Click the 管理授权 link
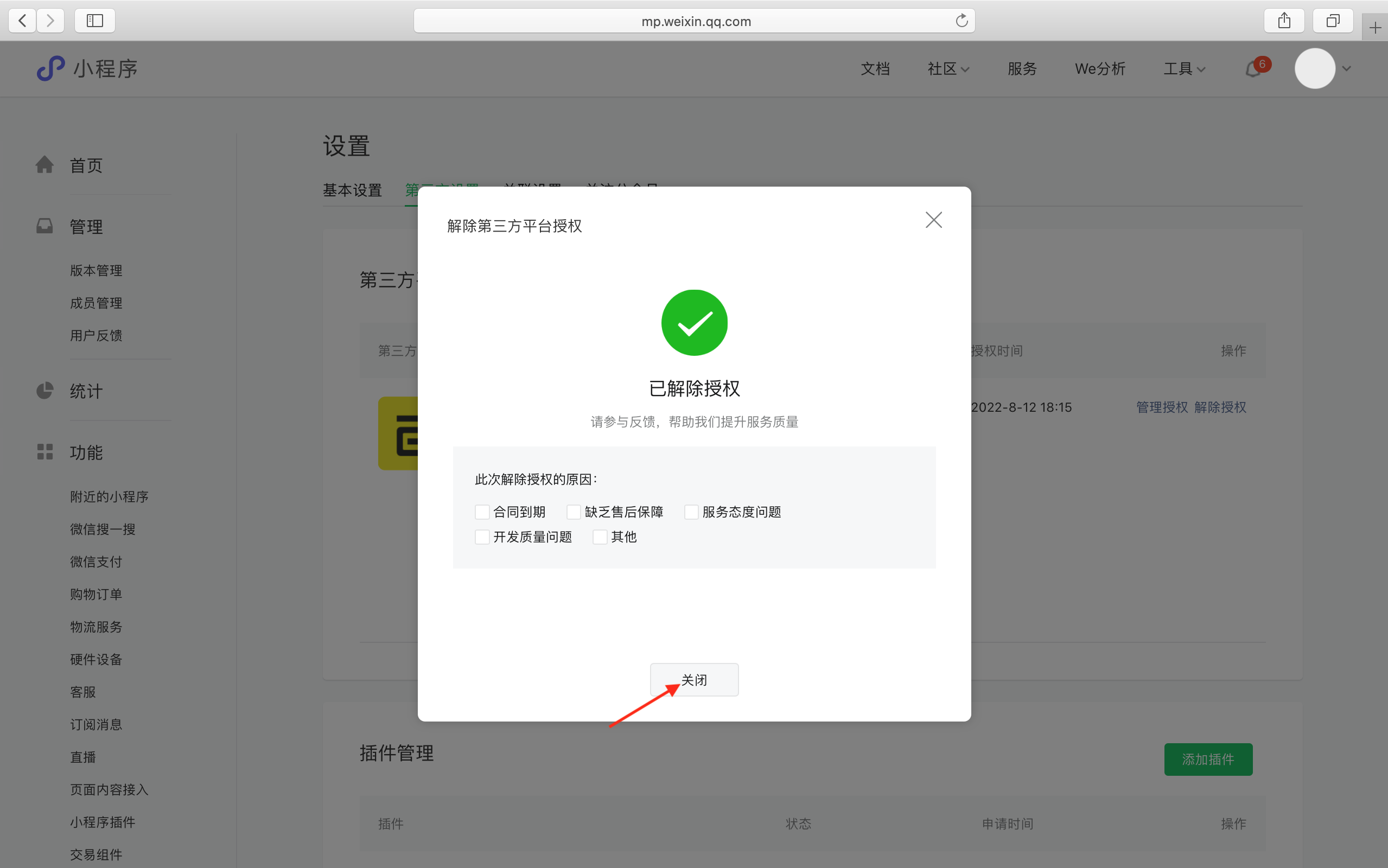The width and height of the screenshot is (1388, 868). click(1162, 407)
